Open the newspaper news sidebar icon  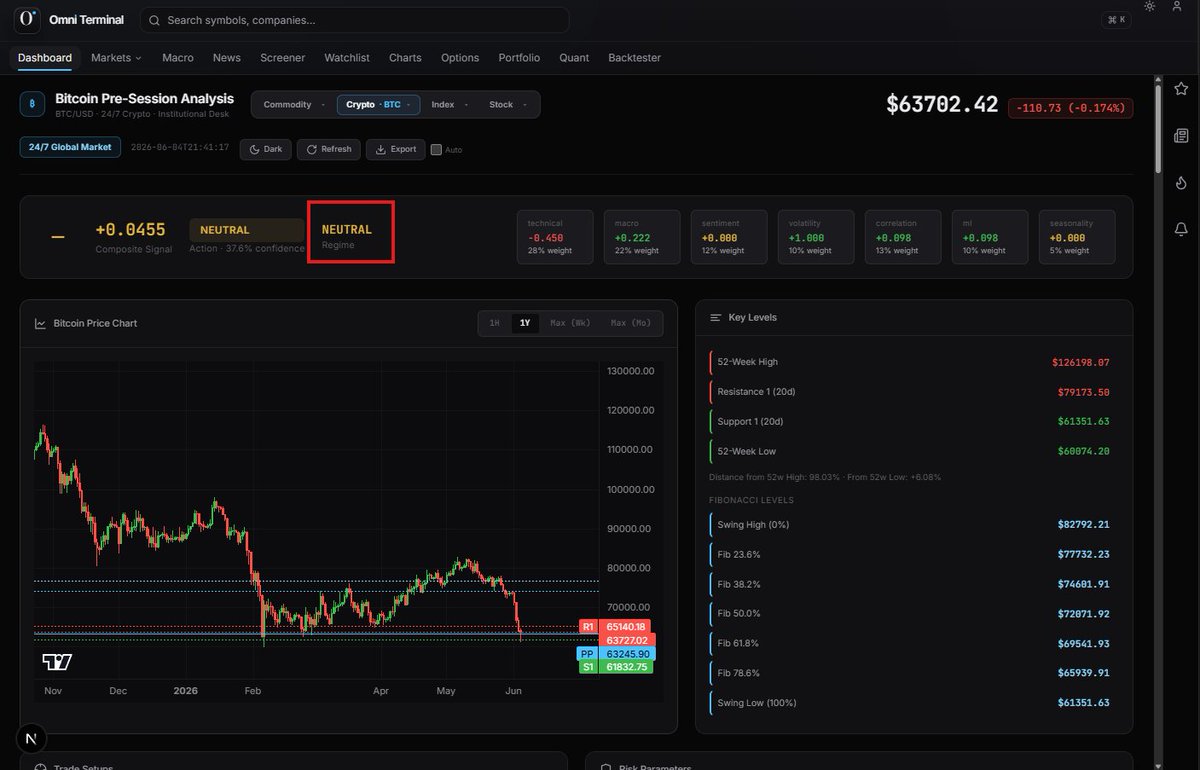[x=1181, y=136]
